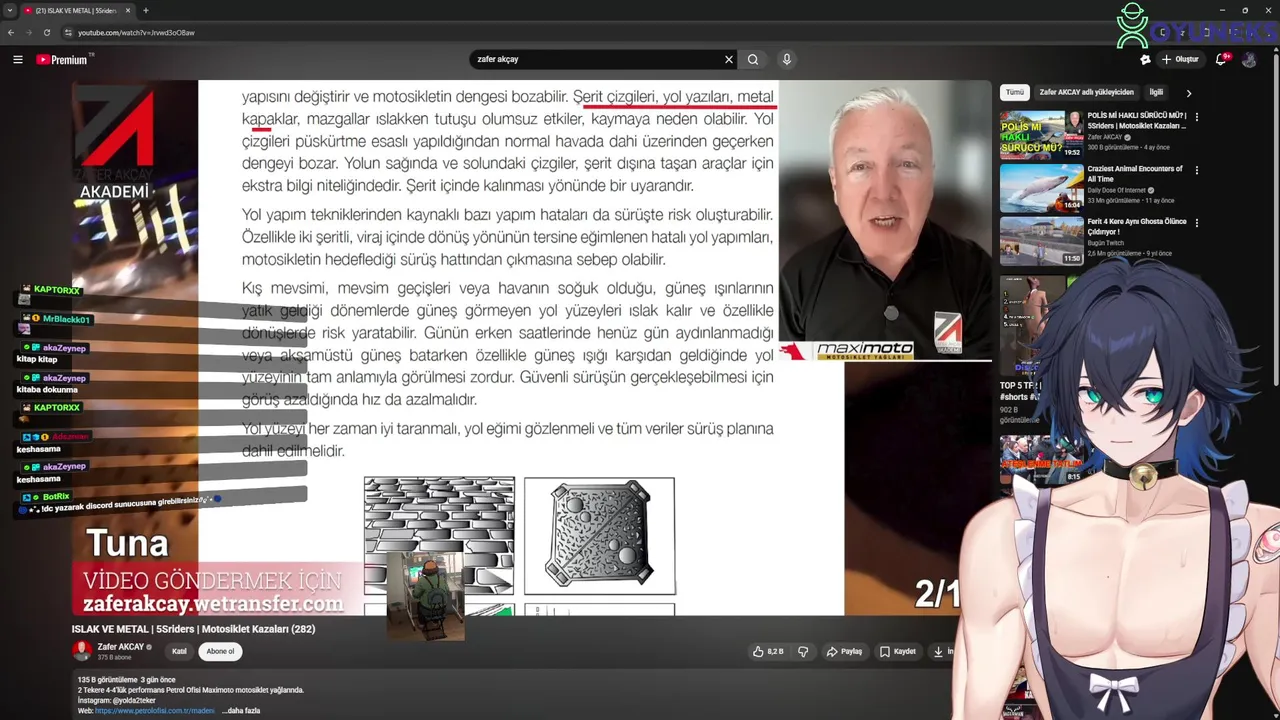Viewport: 1280px width, 720px height.
Task: Click the video title 'ISLAK VE METAL'
Action: pos(193,629)
